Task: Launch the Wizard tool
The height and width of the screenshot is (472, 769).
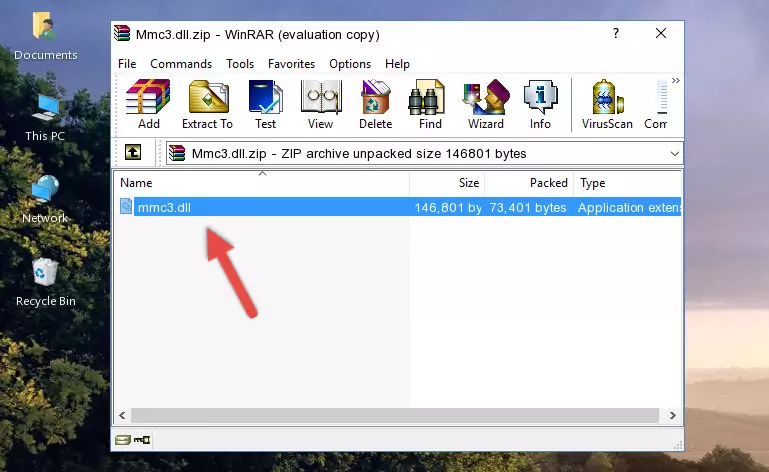Action: click(486, 105)
